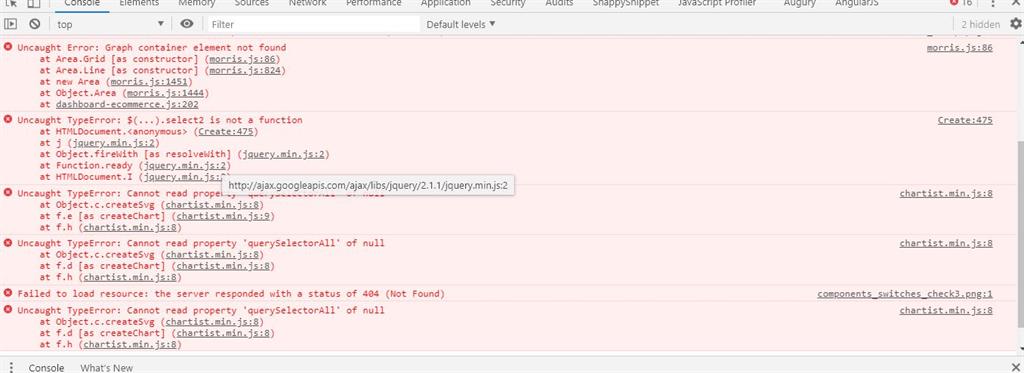Viewport: 1024px width, 373px height.
Task: Toggle the console sidebar panel icon
Action: coord(10,24)
